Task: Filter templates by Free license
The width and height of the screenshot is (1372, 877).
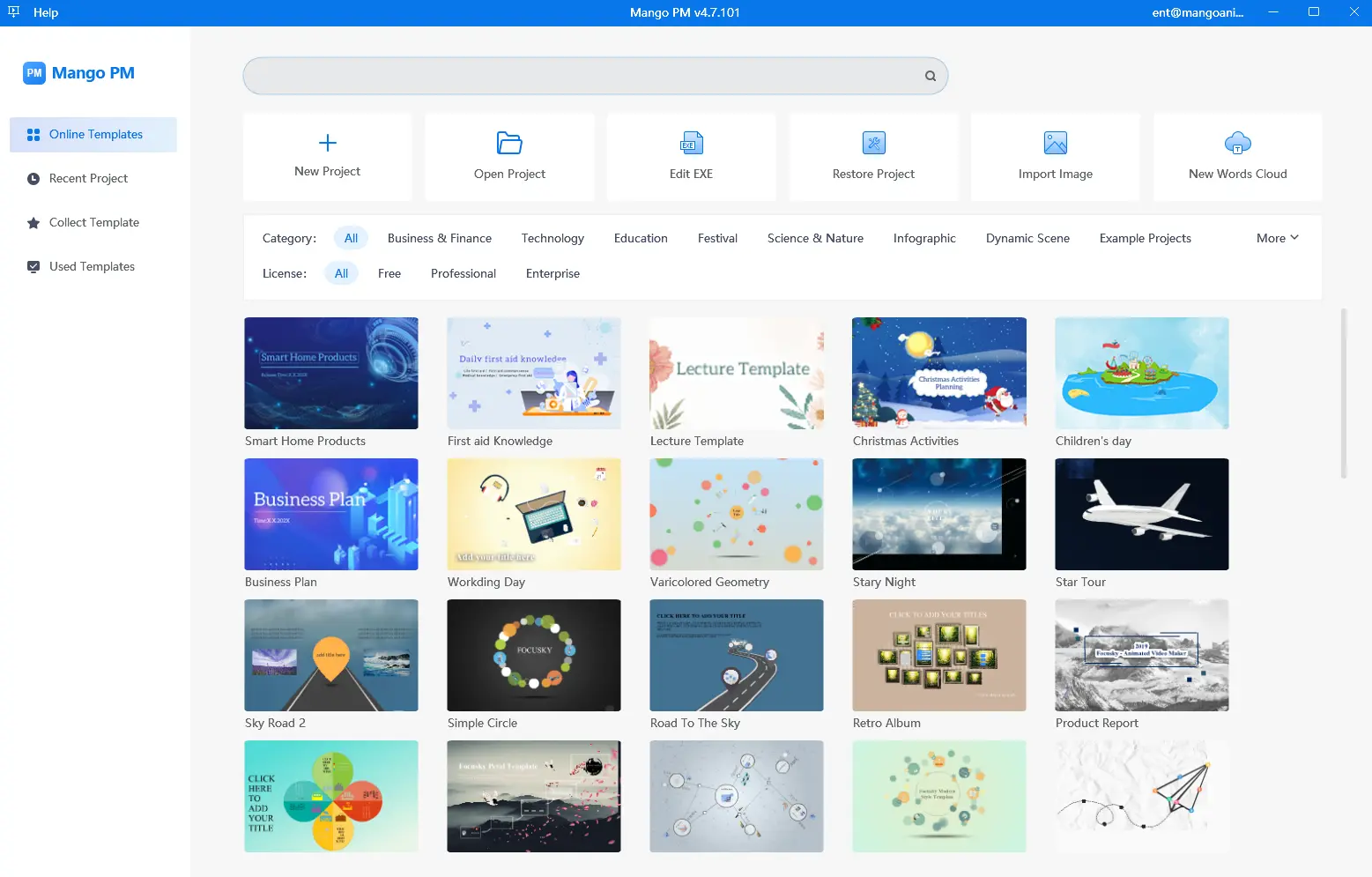Action: coord(389,273)
